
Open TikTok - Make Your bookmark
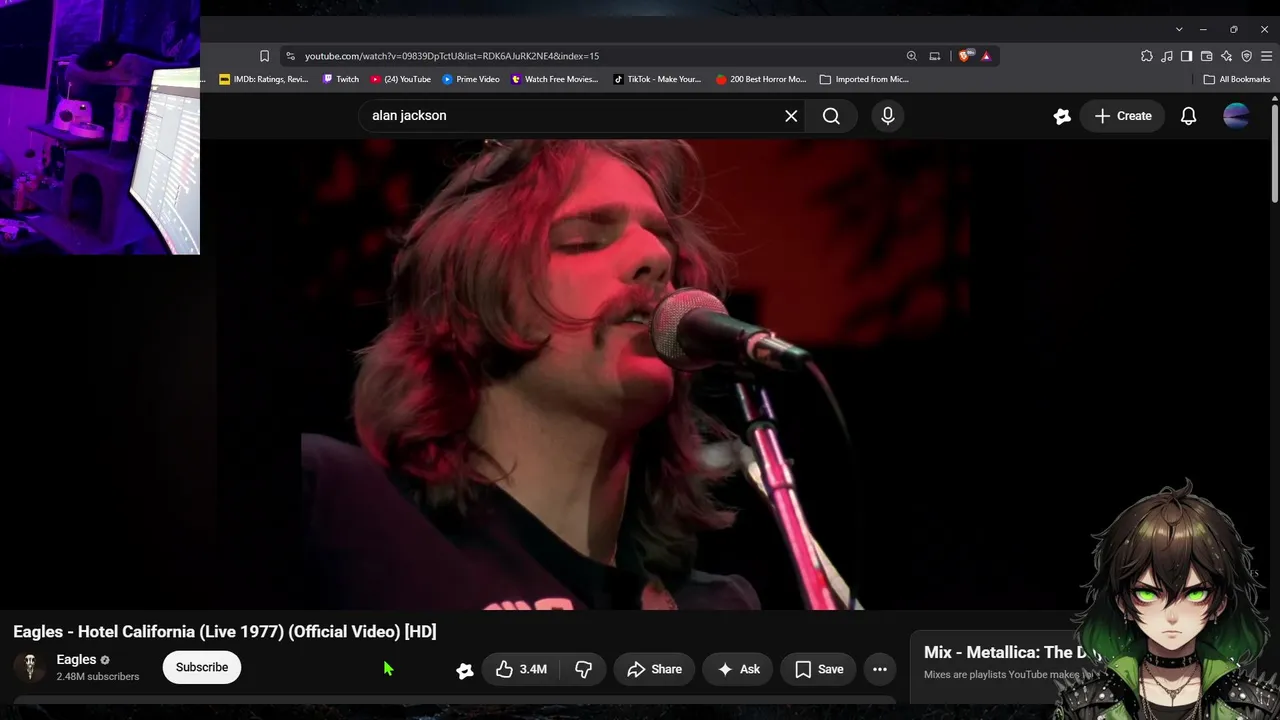(x=657, y=79)
